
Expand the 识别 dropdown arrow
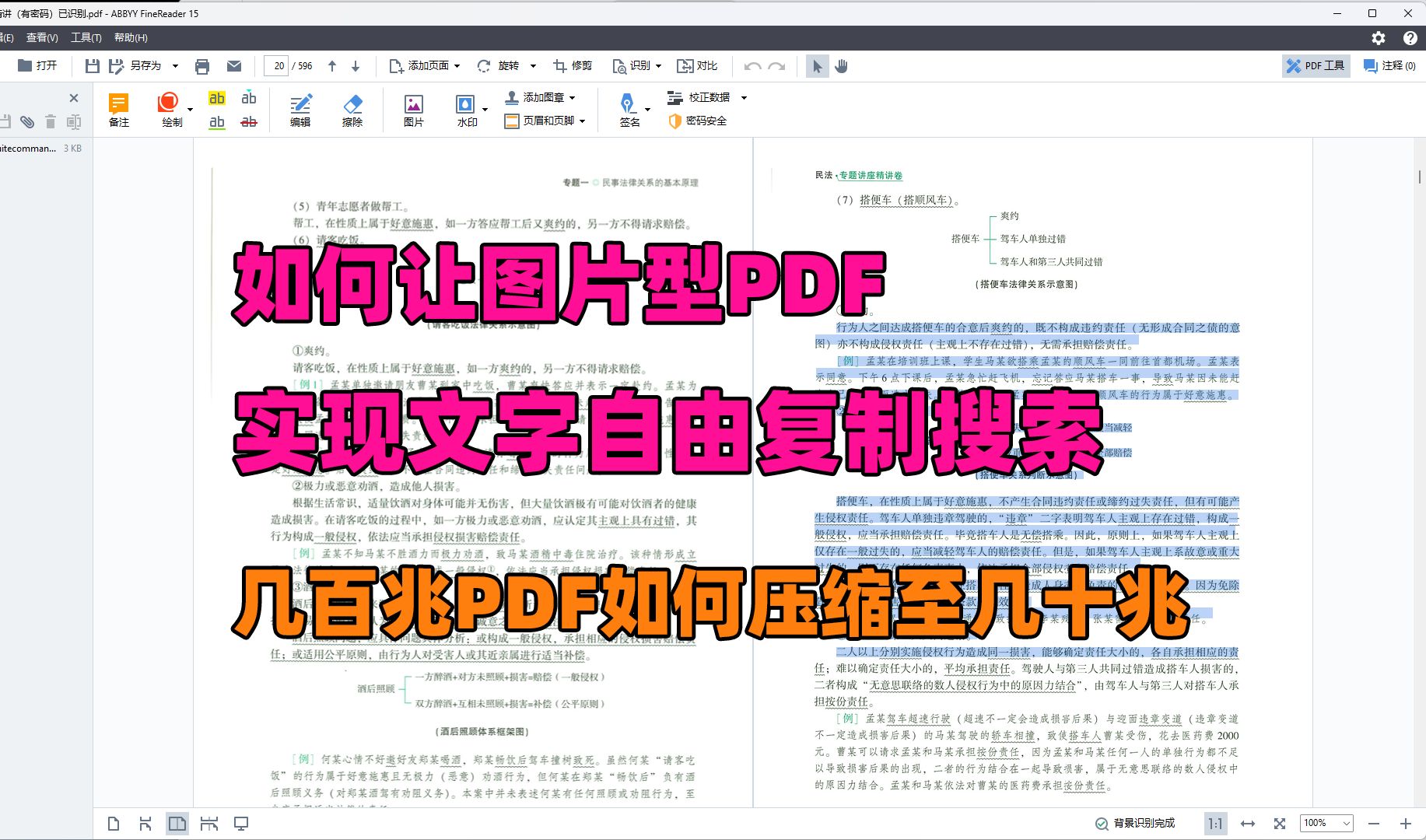[x=658, y=66]
